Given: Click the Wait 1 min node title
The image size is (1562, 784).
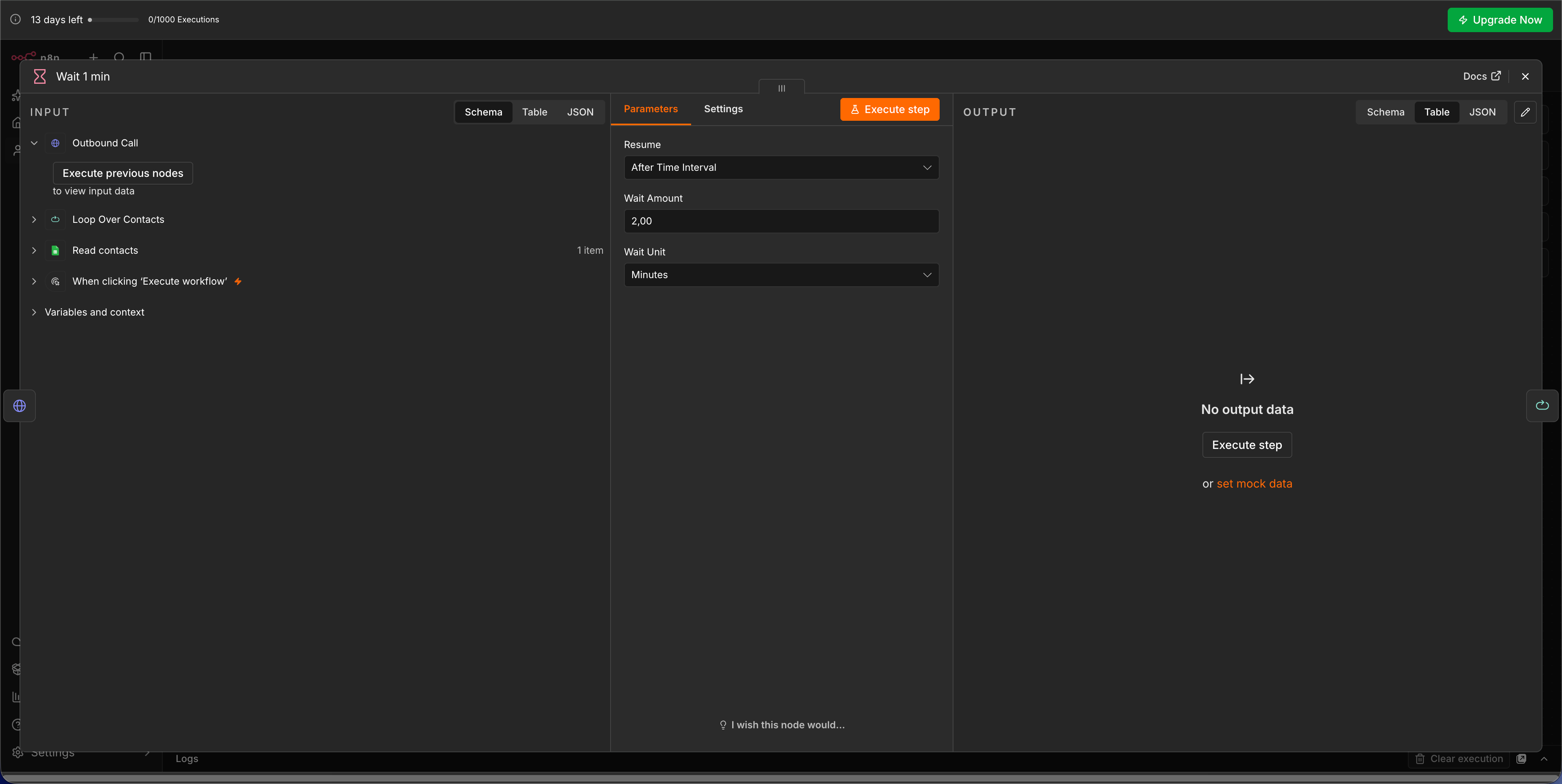Looking at the screenshot, I should [83, 76].
